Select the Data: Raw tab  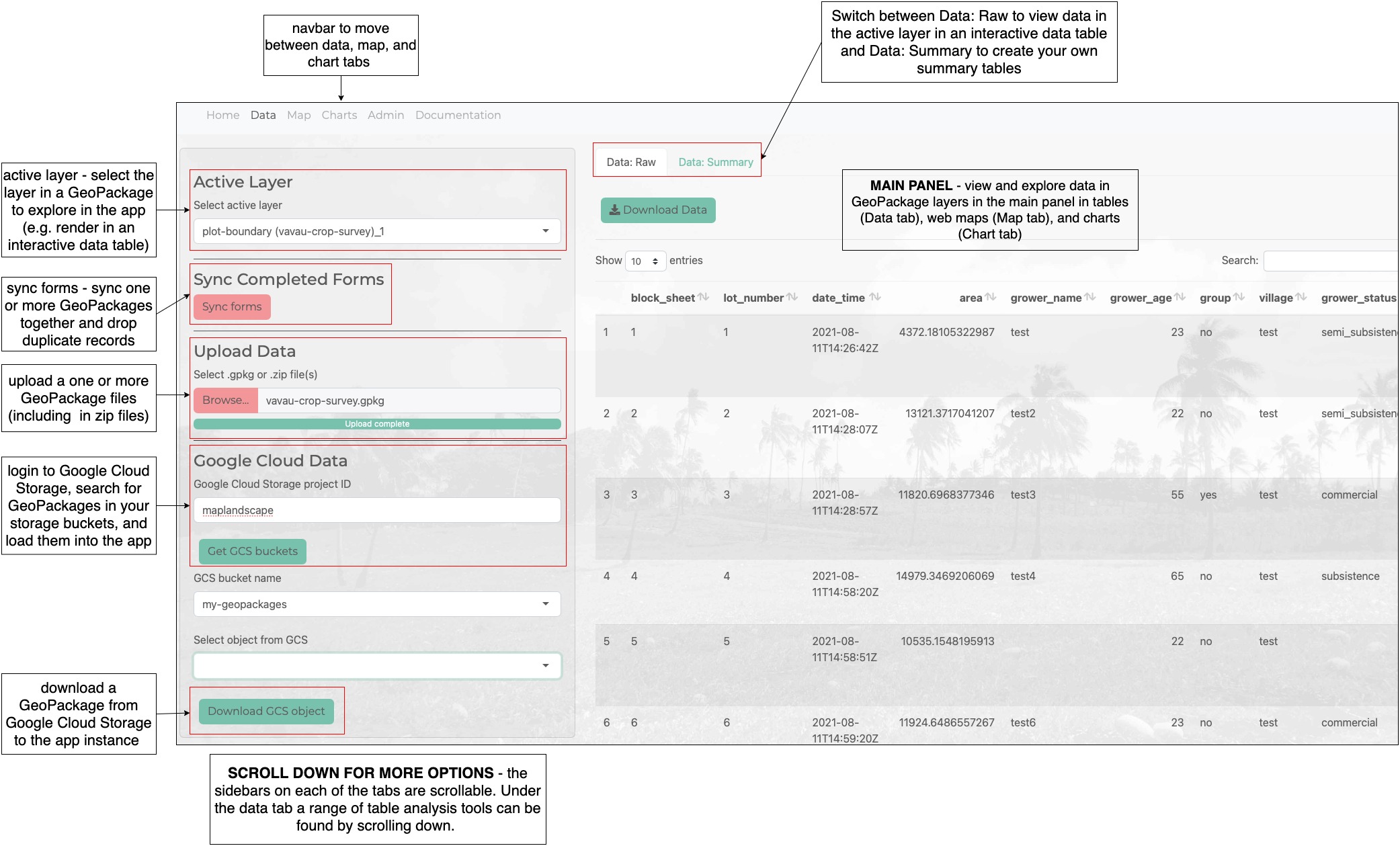[x=631, y=162]
